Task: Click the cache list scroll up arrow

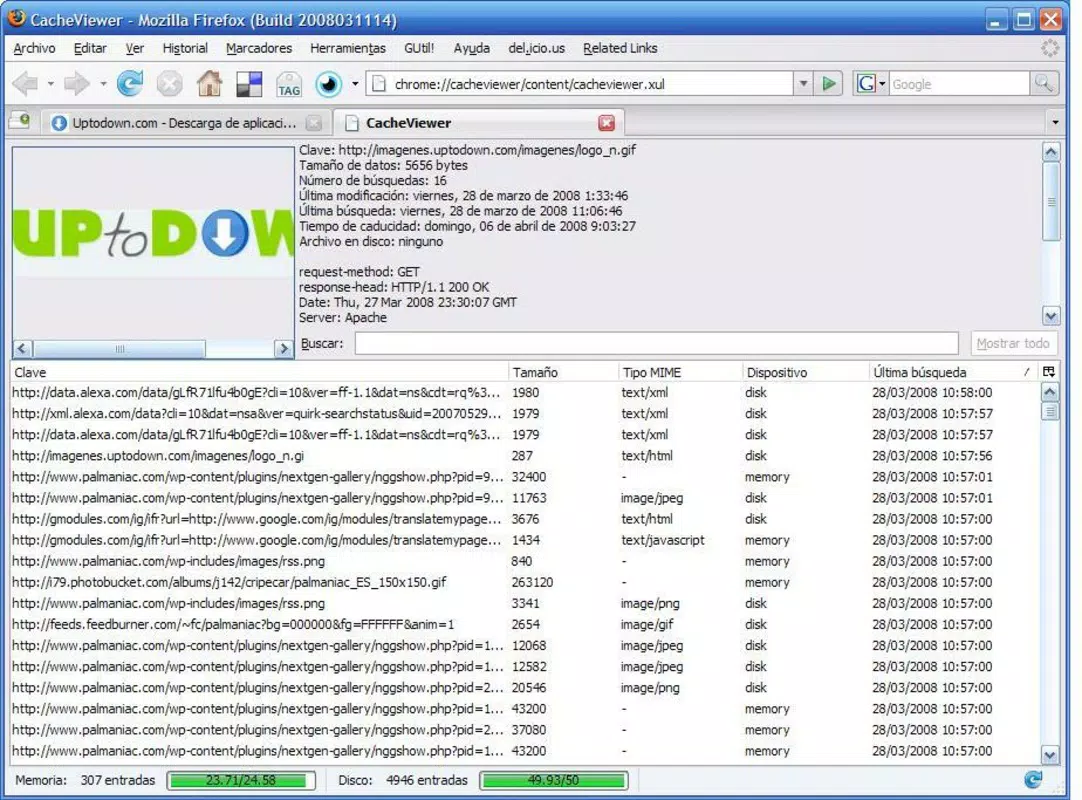Action: pos(1050,393)
